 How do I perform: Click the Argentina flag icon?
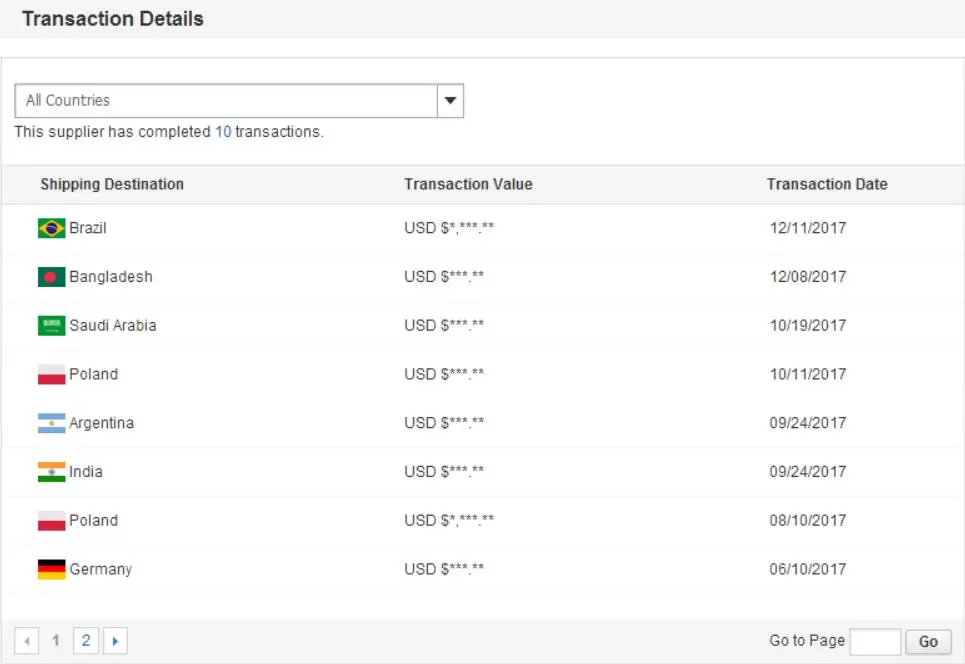pyautogui.click(x=51, y=423)
